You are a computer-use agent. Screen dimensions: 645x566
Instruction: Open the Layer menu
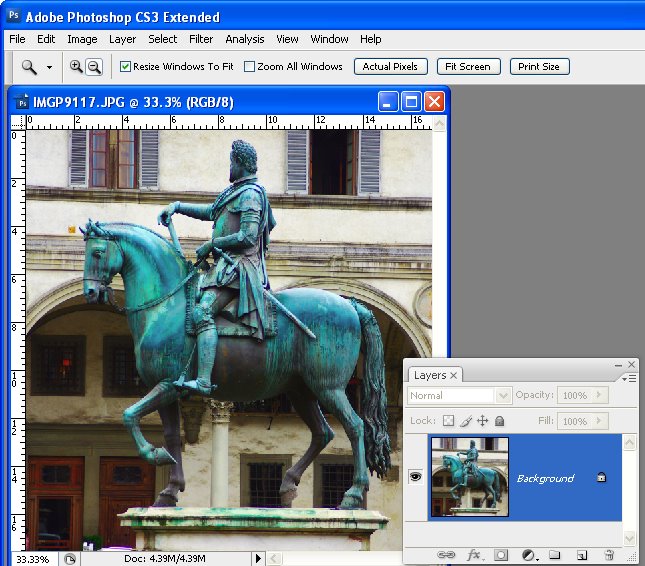coord(122,39)
